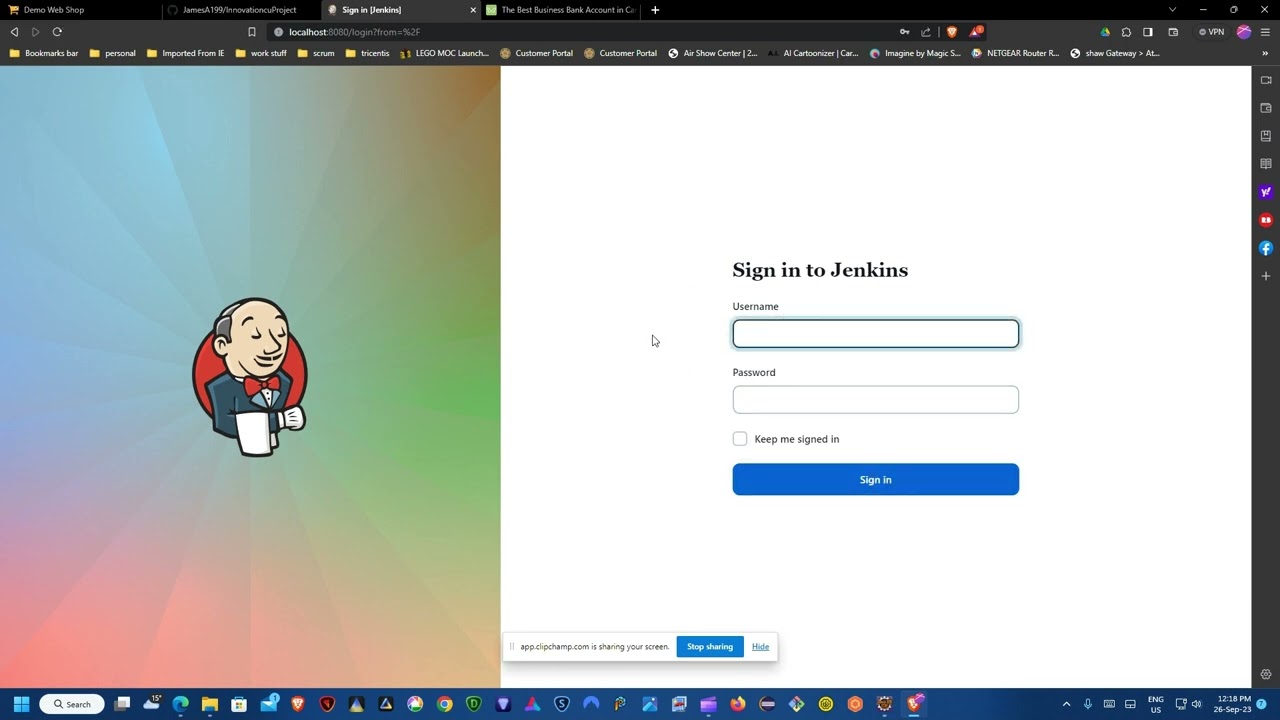Open the Windows Start menu
Image resolution: width=1280 pixels, height=720 pixels.
[21, 704]
